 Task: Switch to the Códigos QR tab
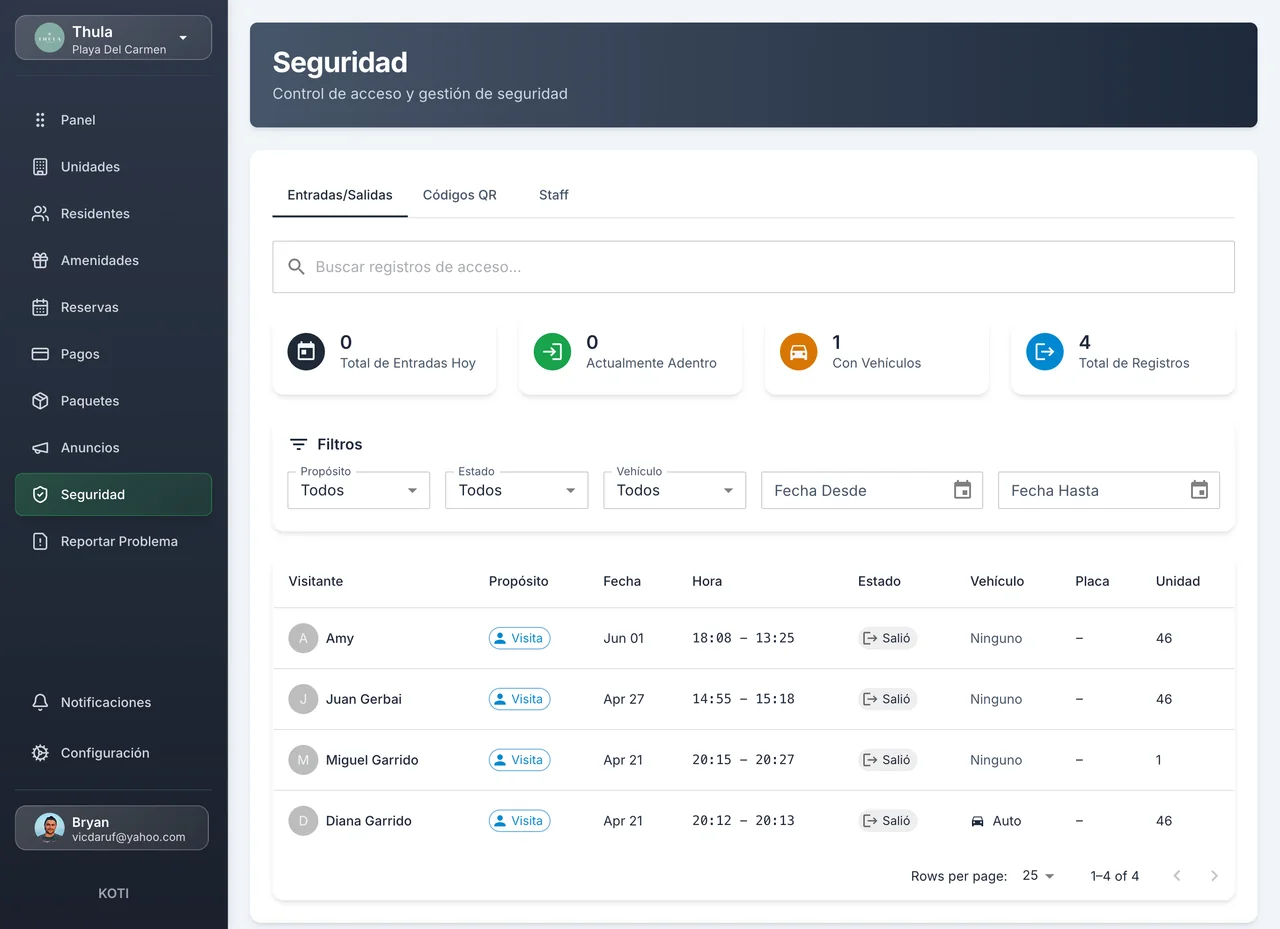tap(460, 195)
